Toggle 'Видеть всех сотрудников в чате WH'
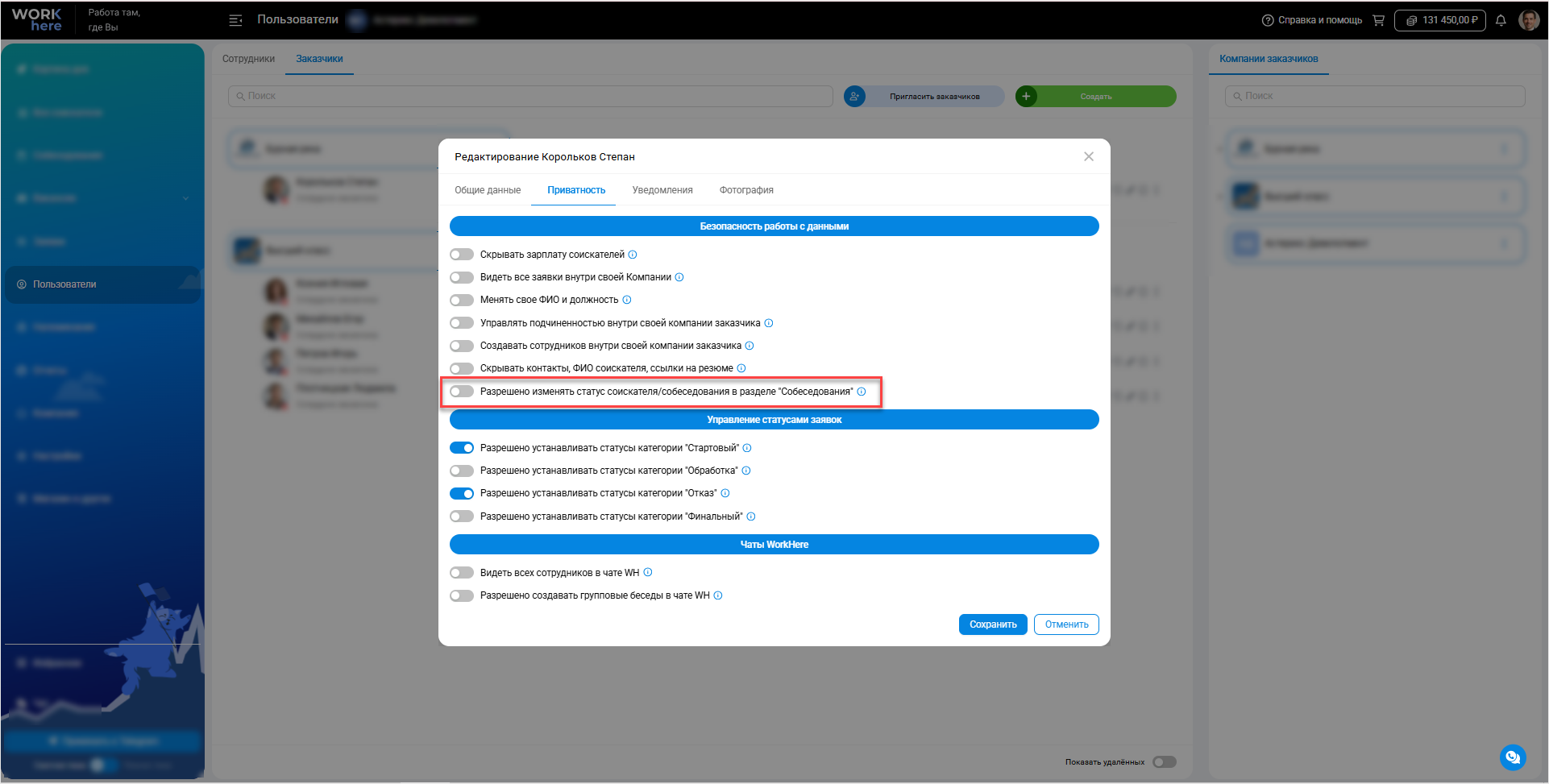 [462, 573]
